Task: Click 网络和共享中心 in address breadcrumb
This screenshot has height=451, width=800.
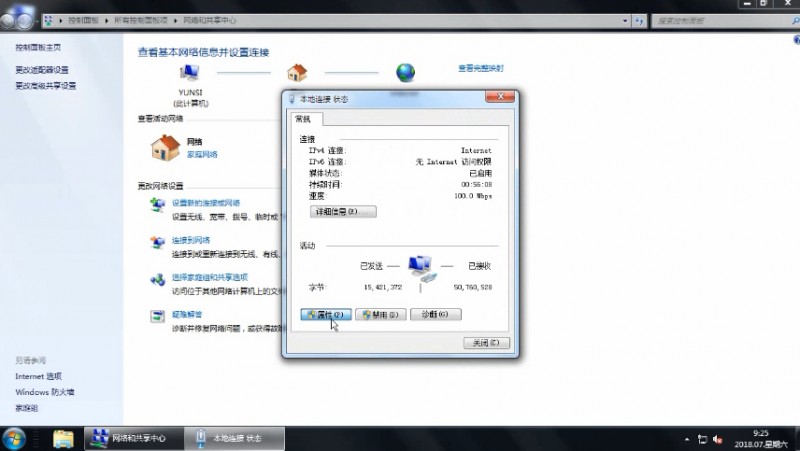Action: (210, 20)
